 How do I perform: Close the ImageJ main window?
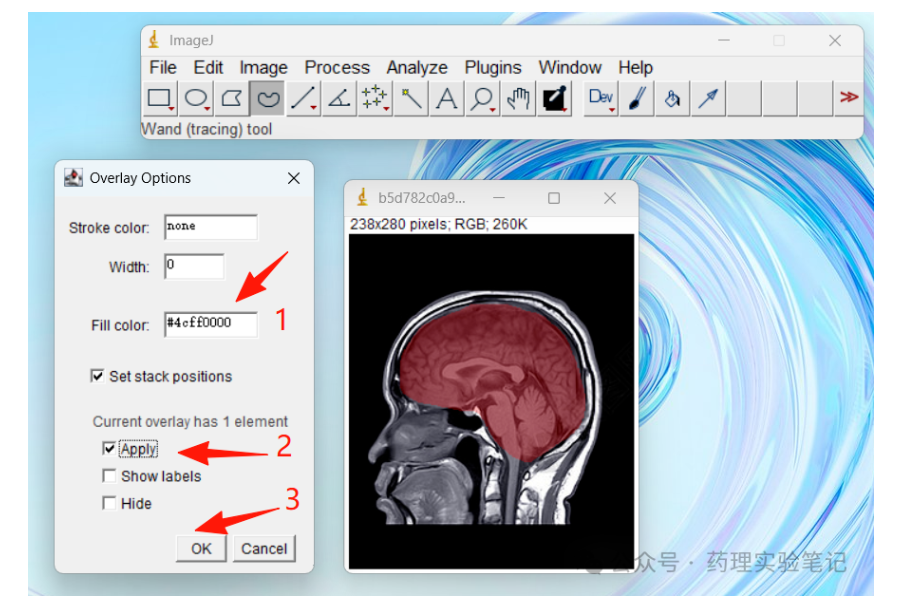(x=835, y=40)
